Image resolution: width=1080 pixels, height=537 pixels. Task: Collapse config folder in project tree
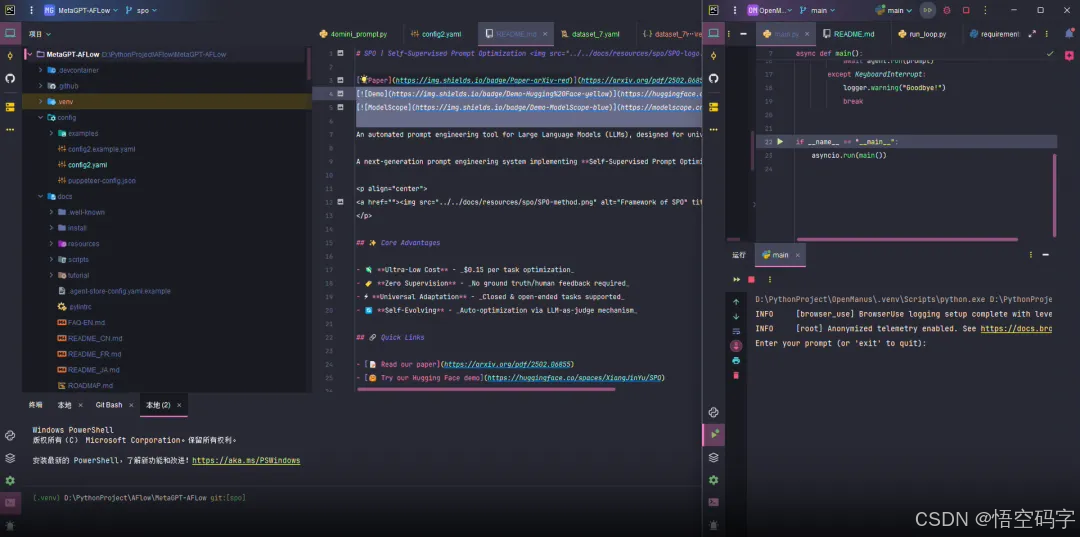click(41, 118)
